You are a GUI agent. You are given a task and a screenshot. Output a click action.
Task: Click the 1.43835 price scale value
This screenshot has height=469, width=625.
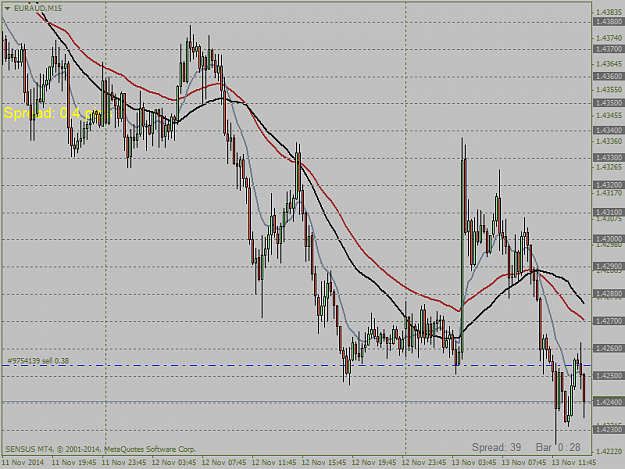coord(609,12)
